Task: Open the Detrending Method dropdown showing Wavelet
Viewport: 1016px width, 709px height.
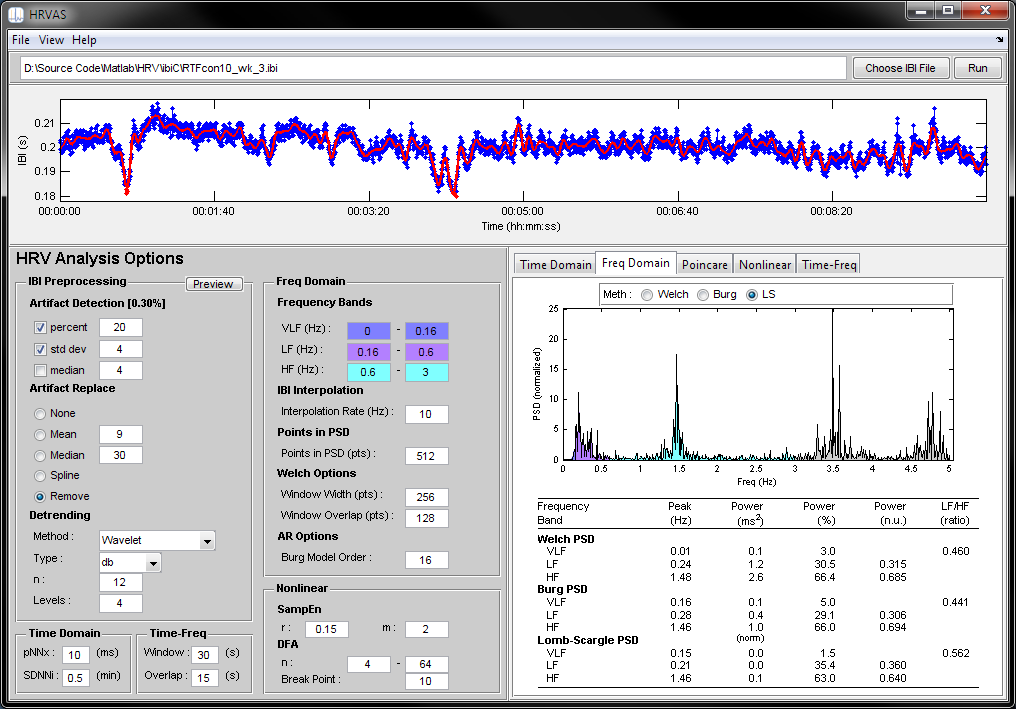Action: pyautogui.click(x=157, y=540)
